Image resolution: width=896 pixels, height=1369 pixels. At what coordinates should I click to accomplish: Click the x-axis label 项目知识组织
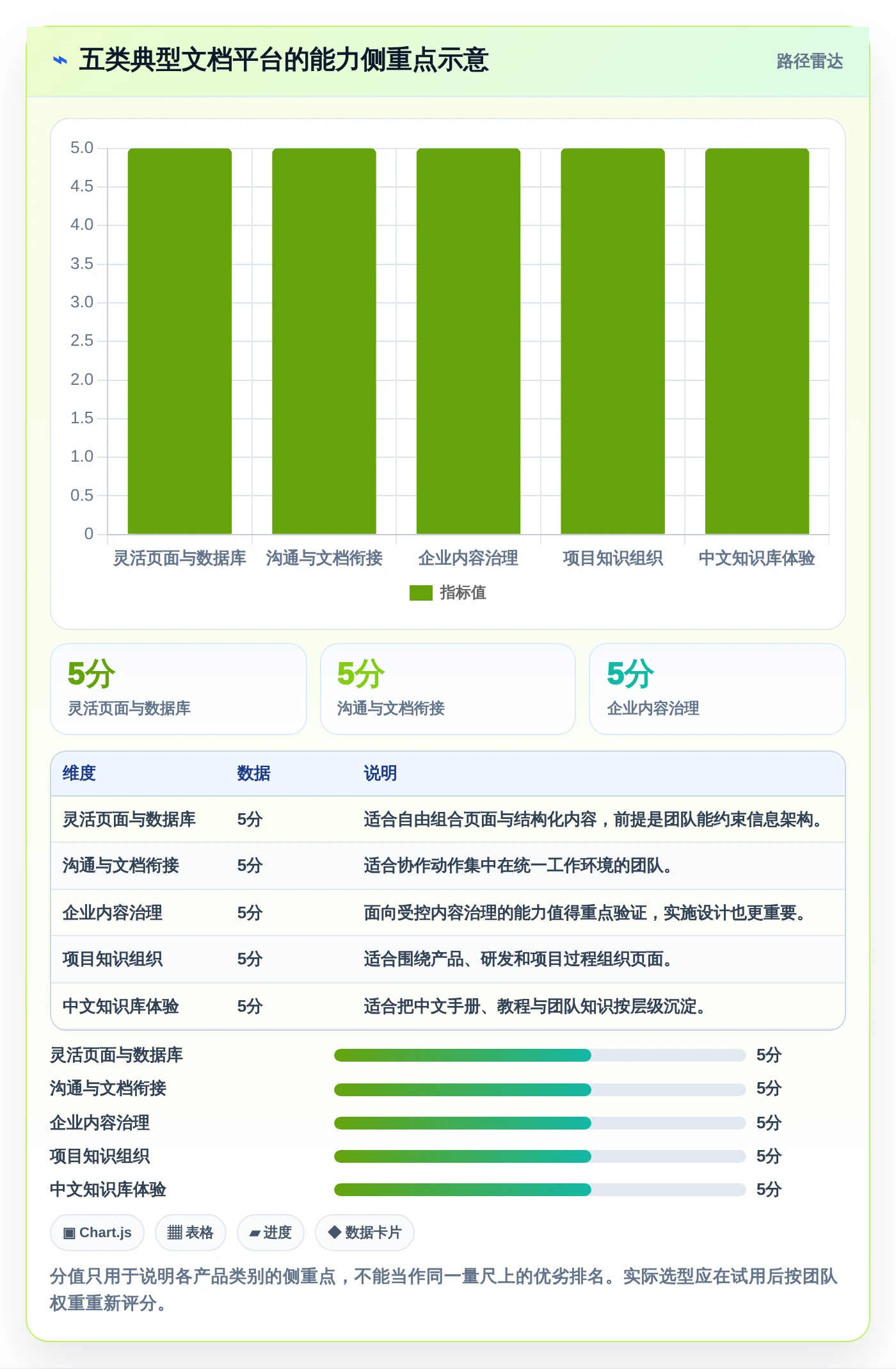pos(612,558)
